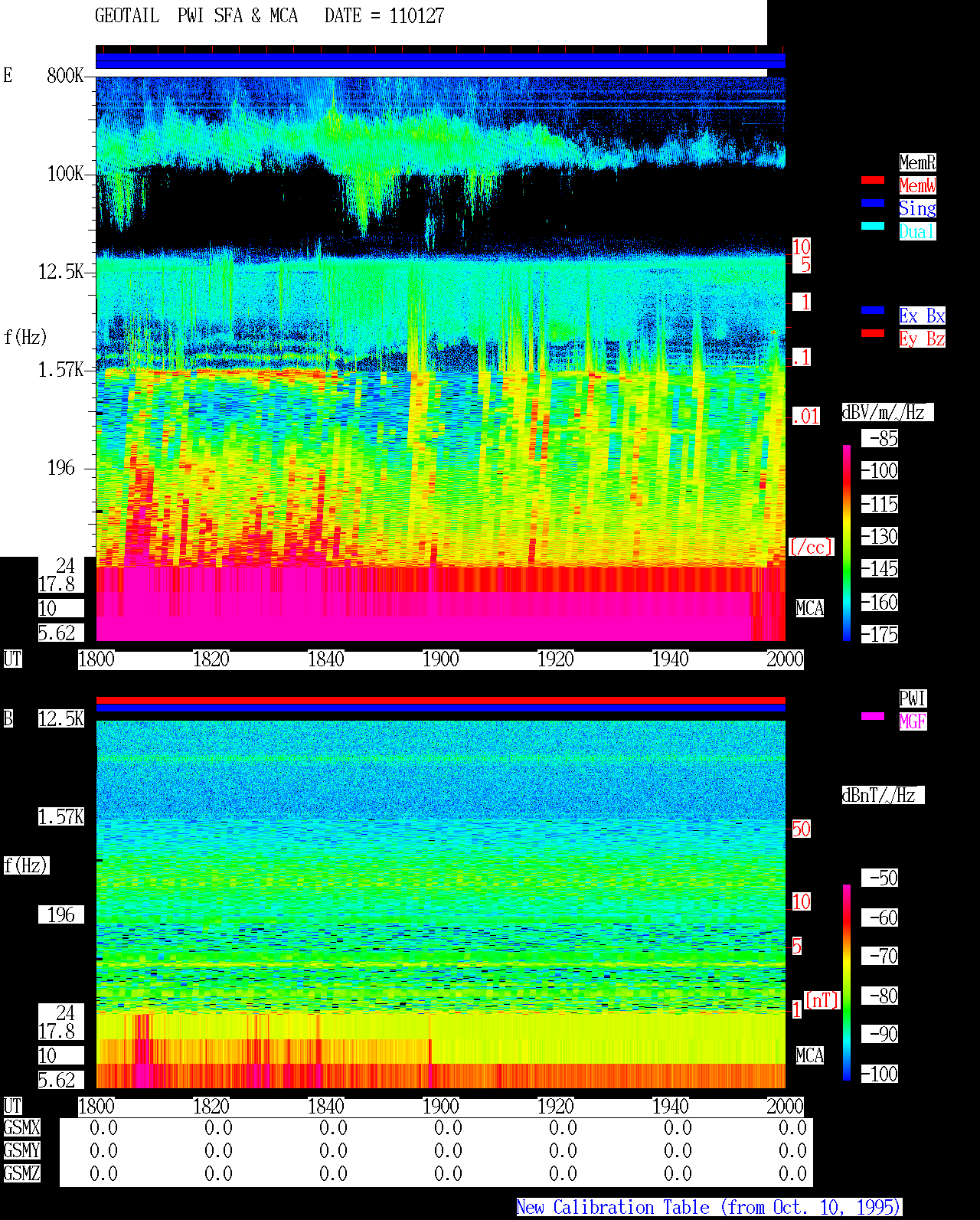
Task: Click the Ex Bx legend label
Action: 922,316
